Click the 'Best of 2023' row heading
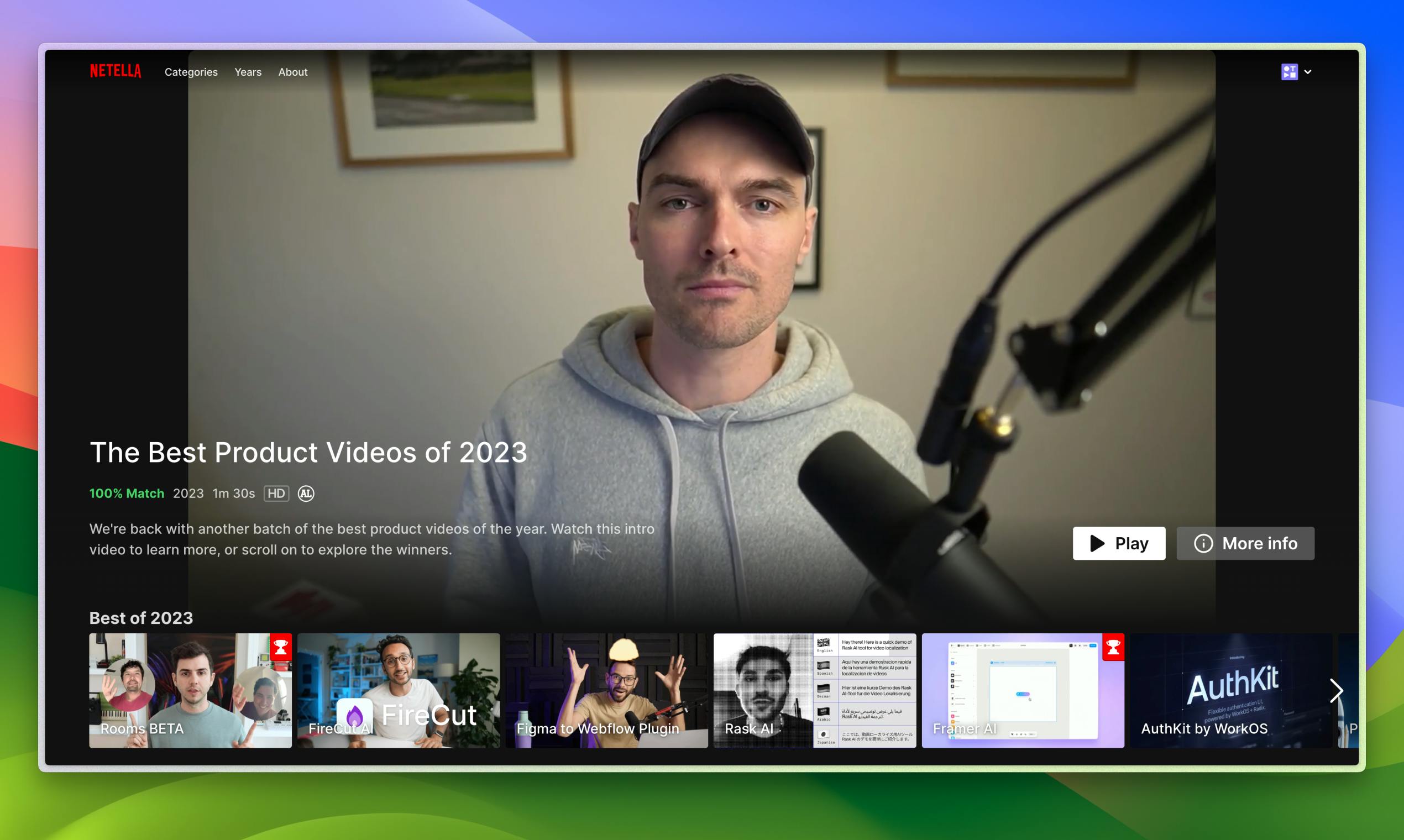Viewport: 1404px width, 840px height. [x=141, y=618]
